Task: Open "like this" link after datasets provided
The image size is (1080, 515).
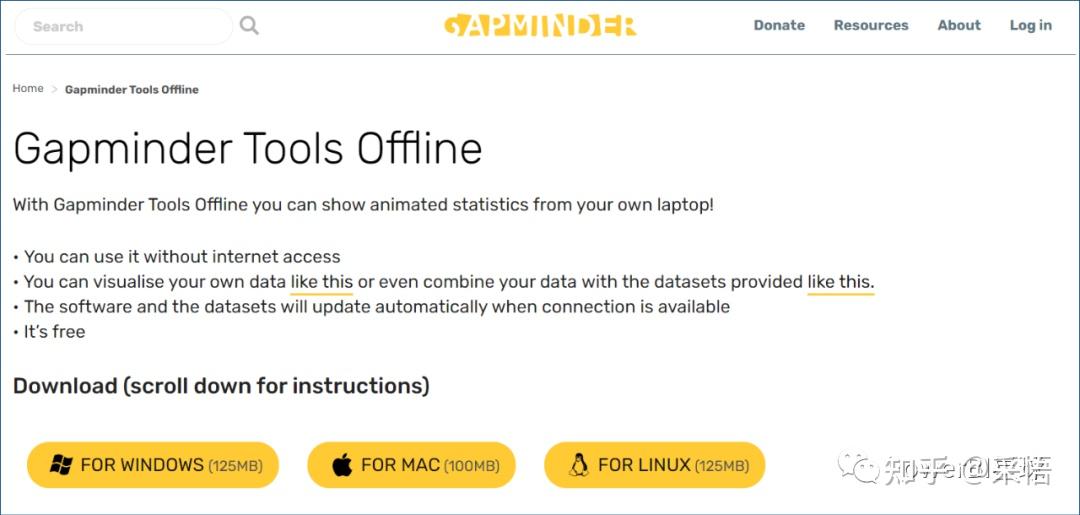Action: 840,282
